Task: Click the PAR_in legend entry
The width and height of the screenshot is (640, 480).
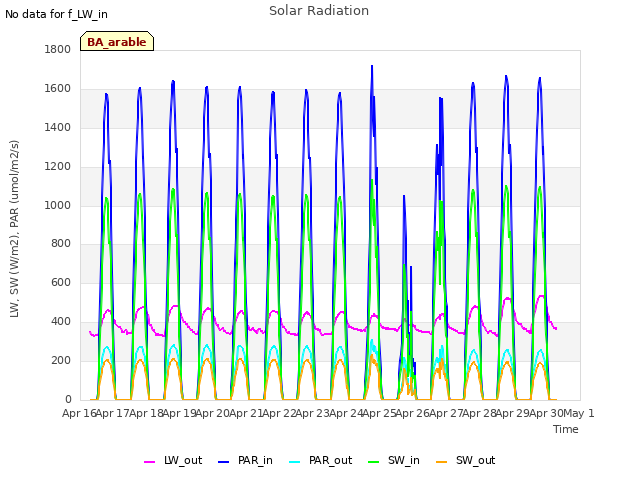Action: 245,460
